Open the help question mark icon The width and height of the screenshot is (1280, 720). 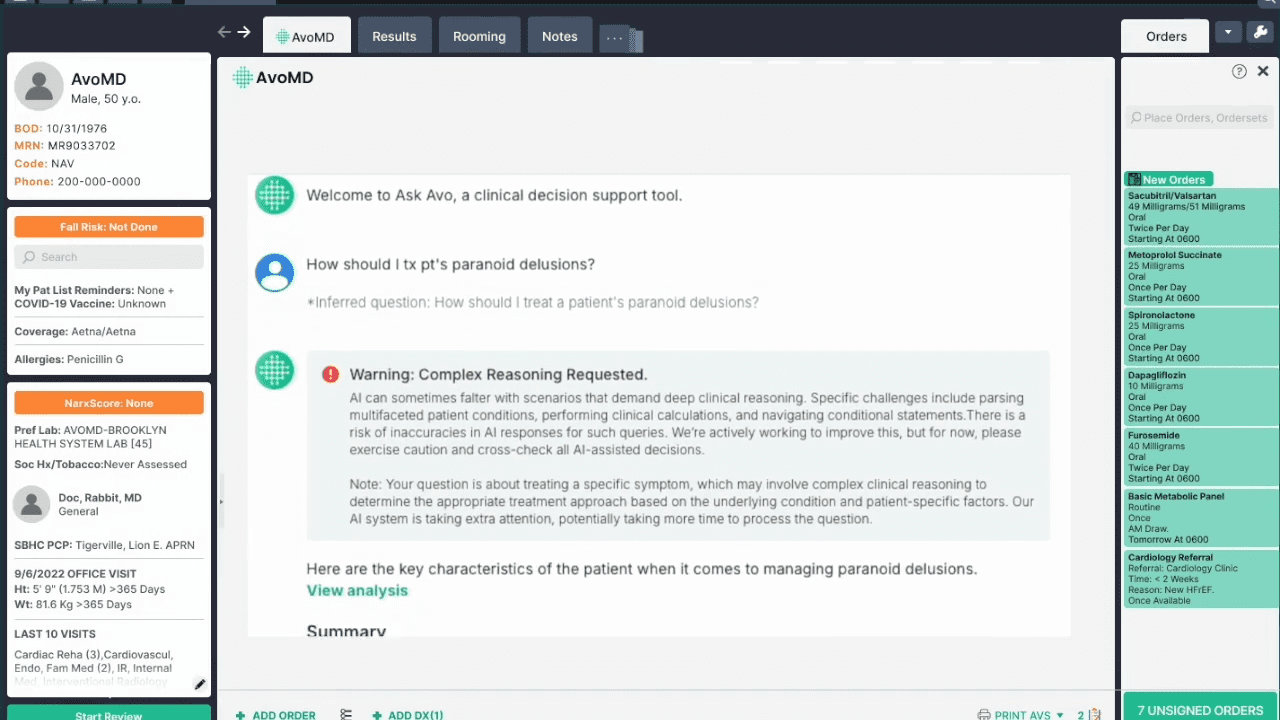pyautogui.click(x=1239, y=71)
